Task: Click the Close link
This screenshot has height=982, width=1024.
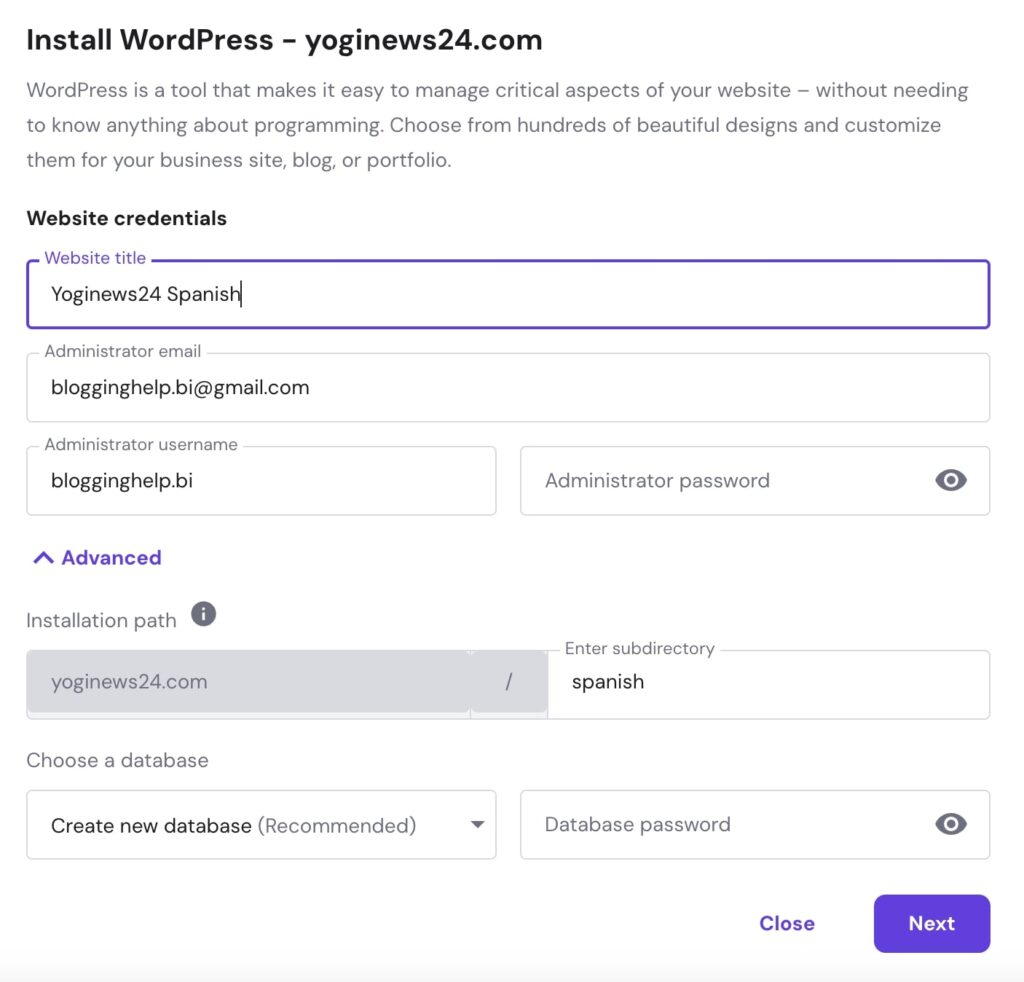Action: click(787, 924)
